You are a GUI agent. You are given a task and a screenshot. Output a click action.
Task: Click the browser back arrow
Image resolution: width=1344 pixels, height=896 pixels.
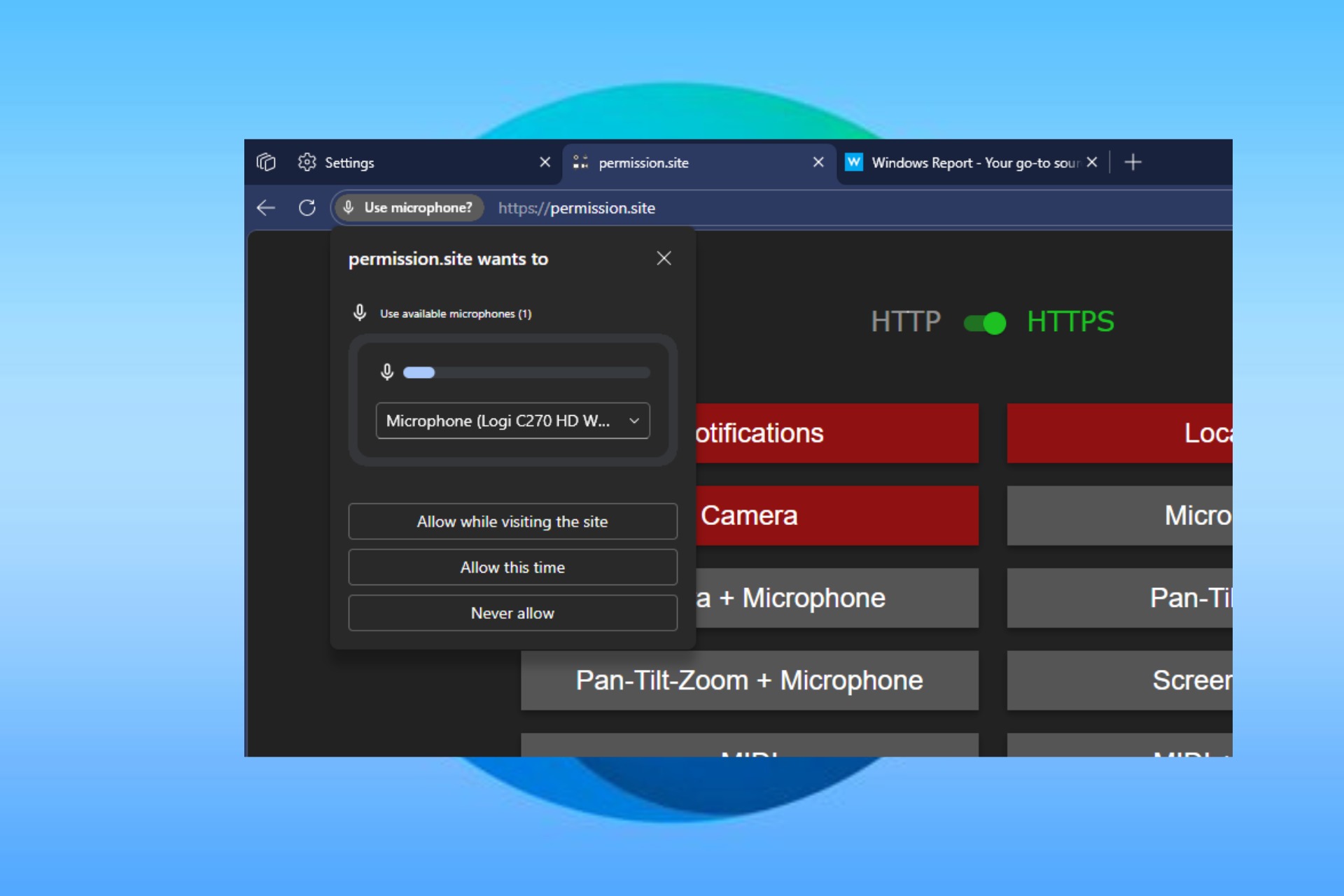tap(266, 208)
